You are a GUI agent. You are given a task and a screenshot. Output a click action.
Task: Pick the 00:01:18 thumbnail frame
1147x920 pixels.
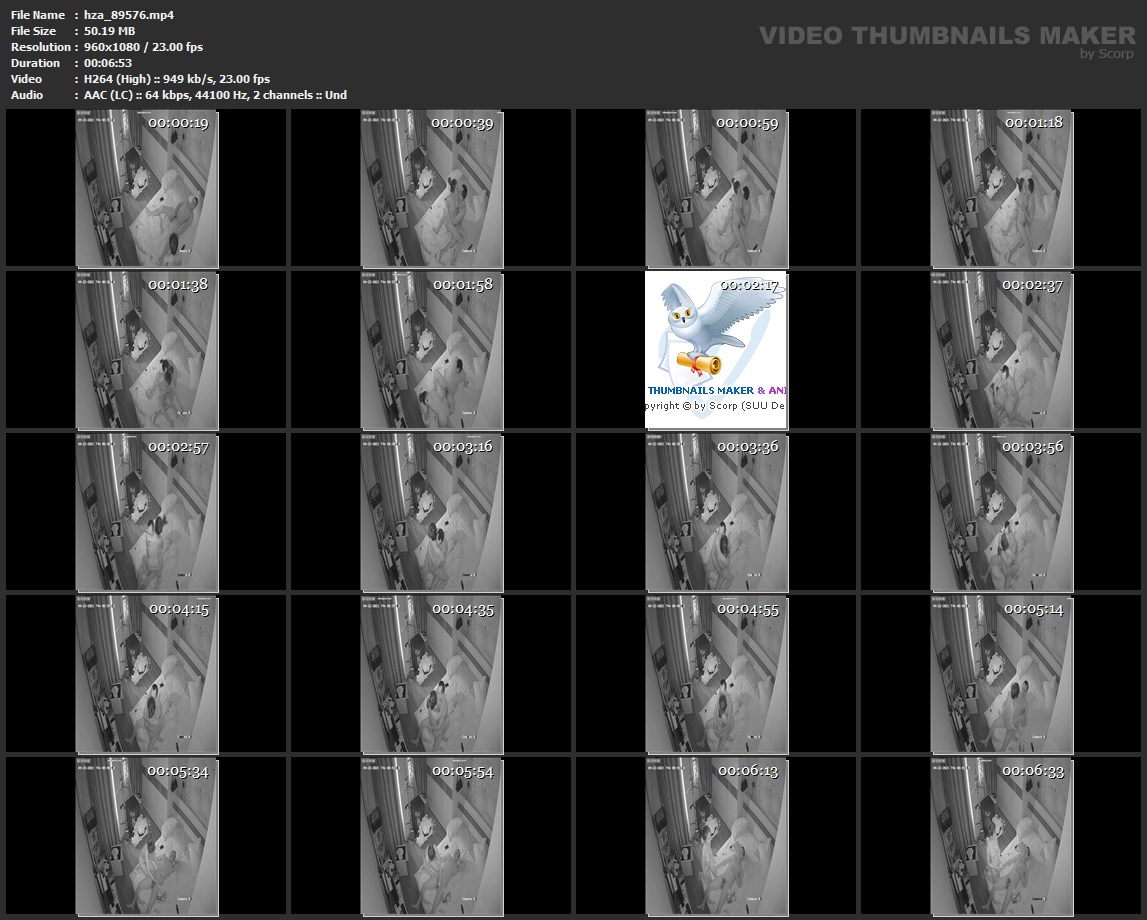[1001, 189]
